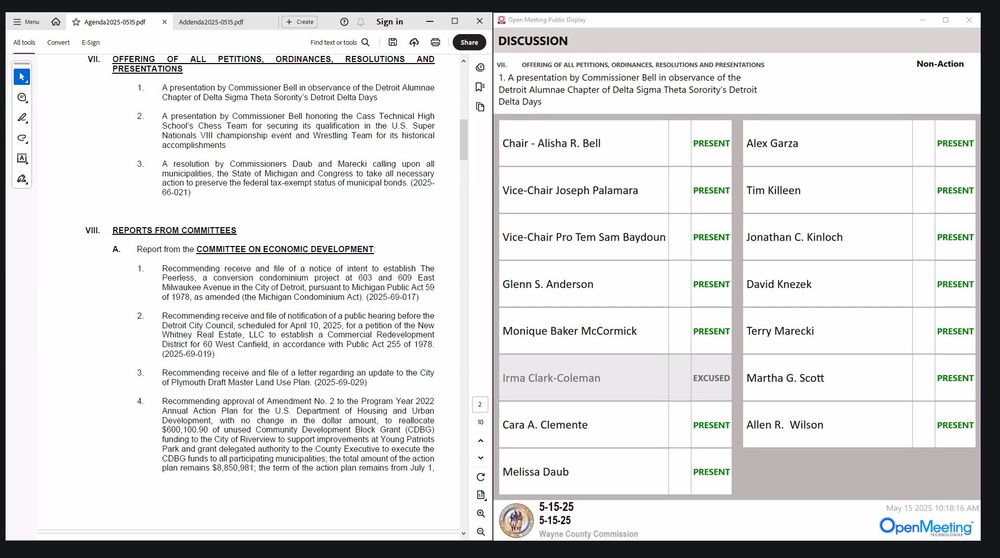Click the scroll-up arrow of the PDF scrollbar

pyautogui.click(x=464, y=61)
